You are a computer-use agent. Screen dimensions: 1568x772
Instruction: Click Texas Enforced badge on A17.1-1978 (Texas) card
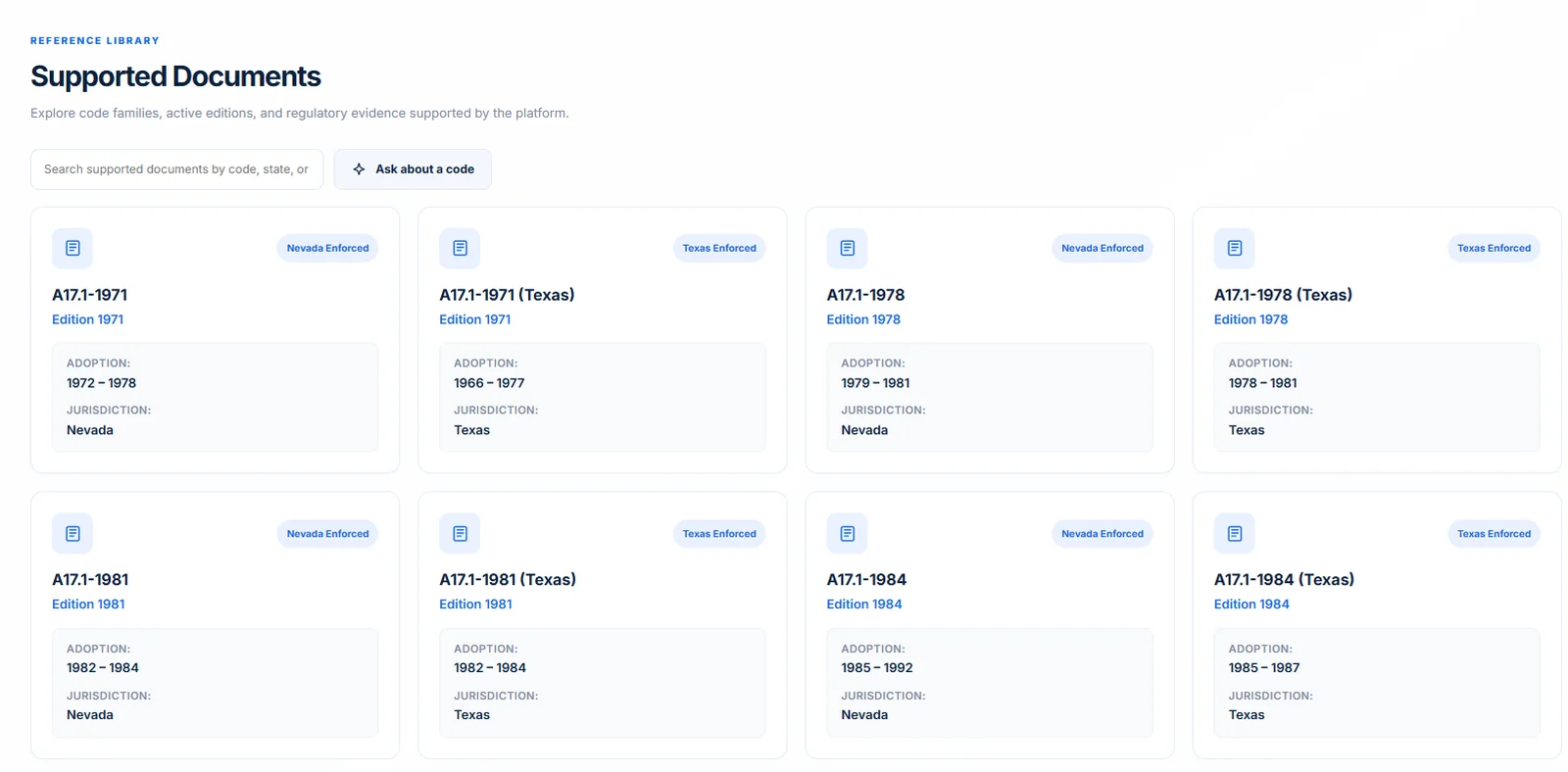(1494, 248)
